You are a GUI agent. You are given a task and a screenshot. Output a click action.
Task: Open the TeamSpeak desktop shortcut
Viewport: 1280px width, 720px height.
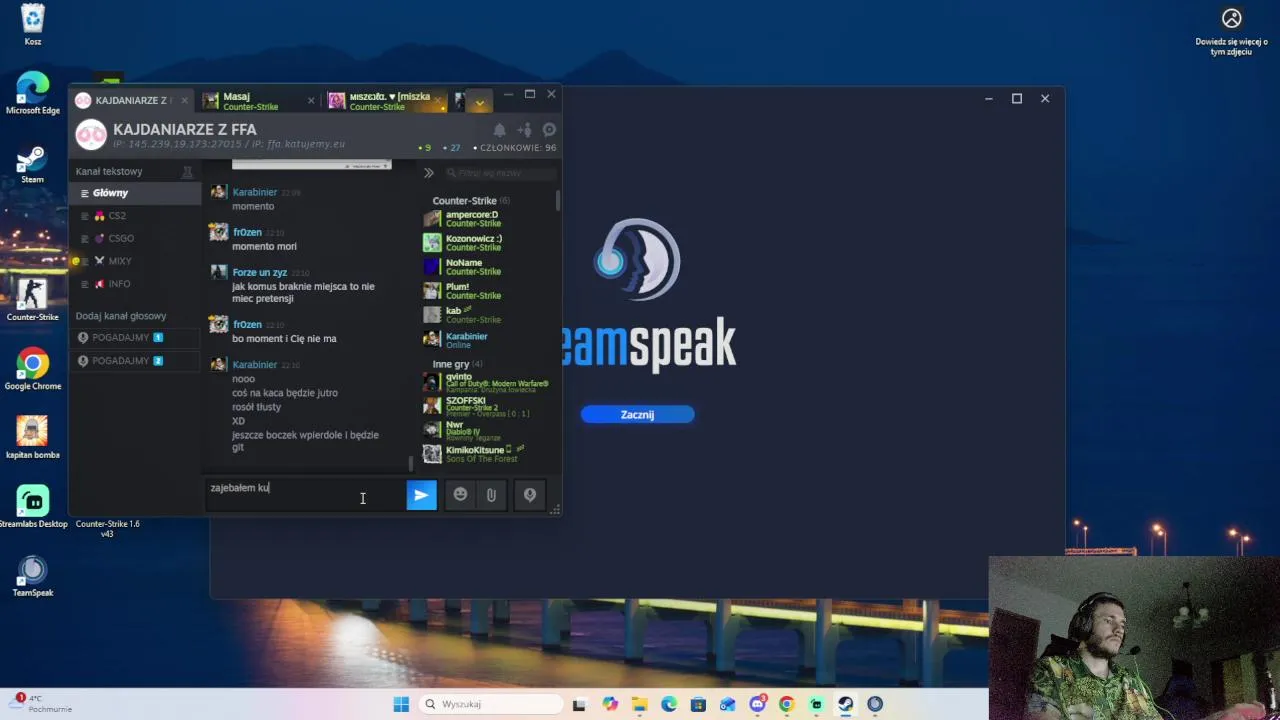pos(32,576)
